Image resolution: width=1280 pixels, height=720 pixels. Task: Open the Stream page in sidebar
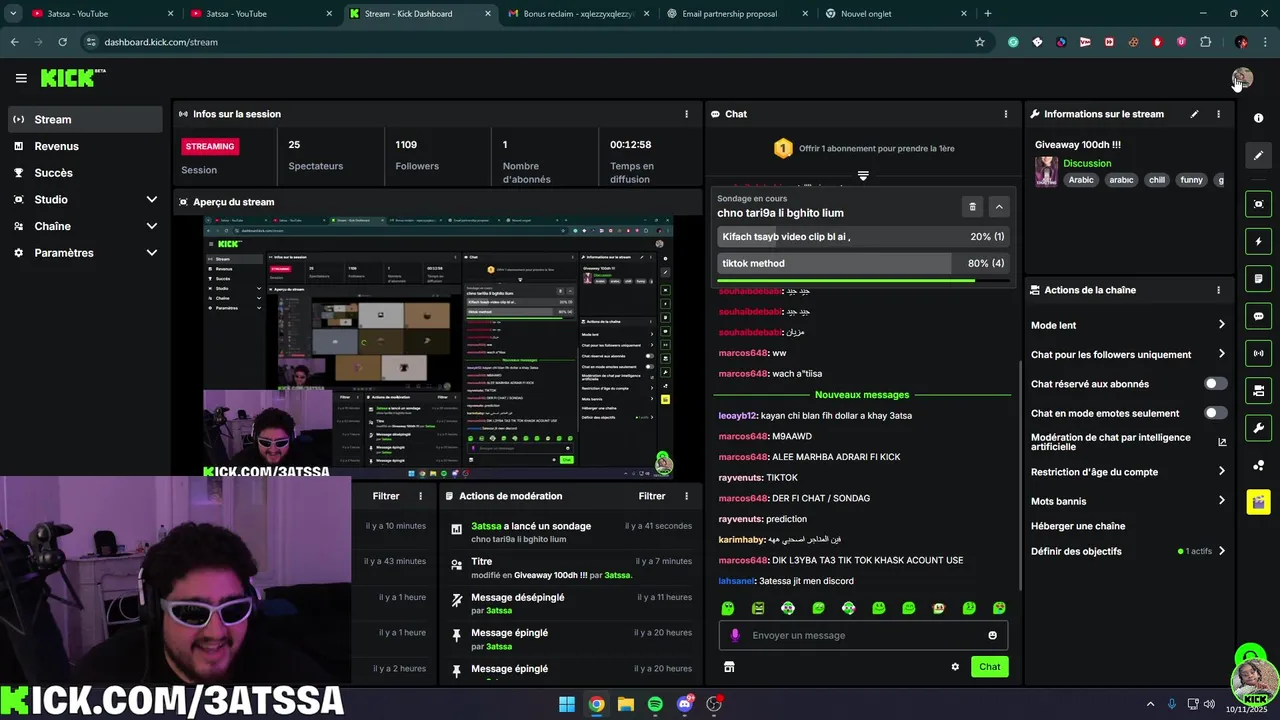coord(84,119)
